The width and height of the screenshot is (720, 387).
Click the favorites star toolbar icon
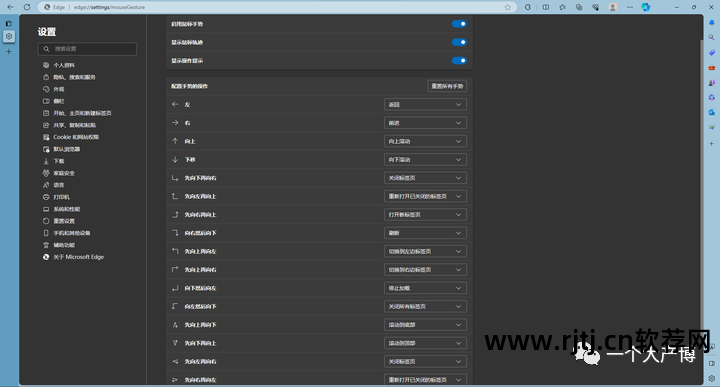pos(562,7)
